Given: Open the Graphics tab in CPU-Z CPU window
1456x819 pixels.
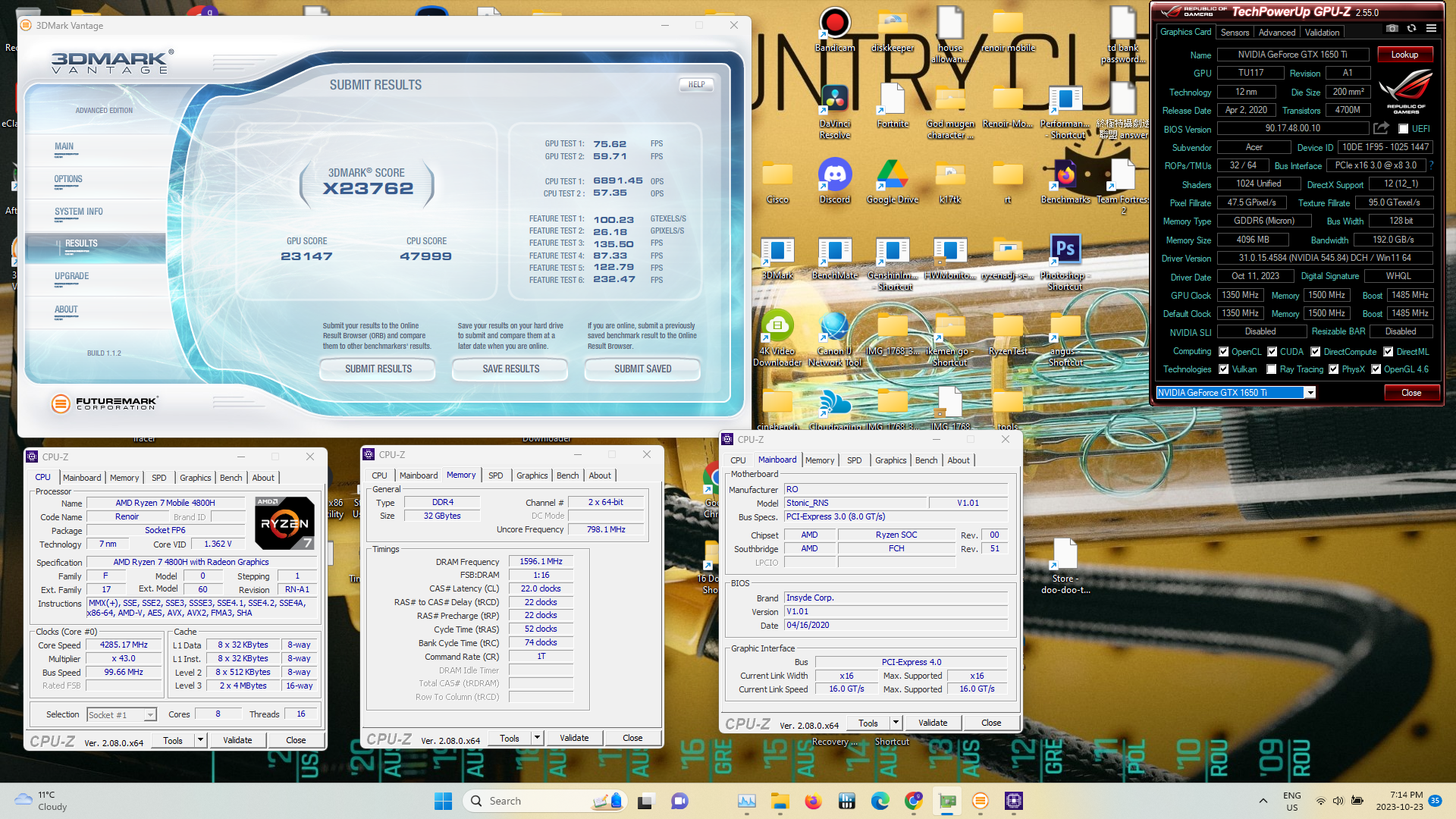Looking at the screenshot, I should pyautogui.click(x=195, y=478).
